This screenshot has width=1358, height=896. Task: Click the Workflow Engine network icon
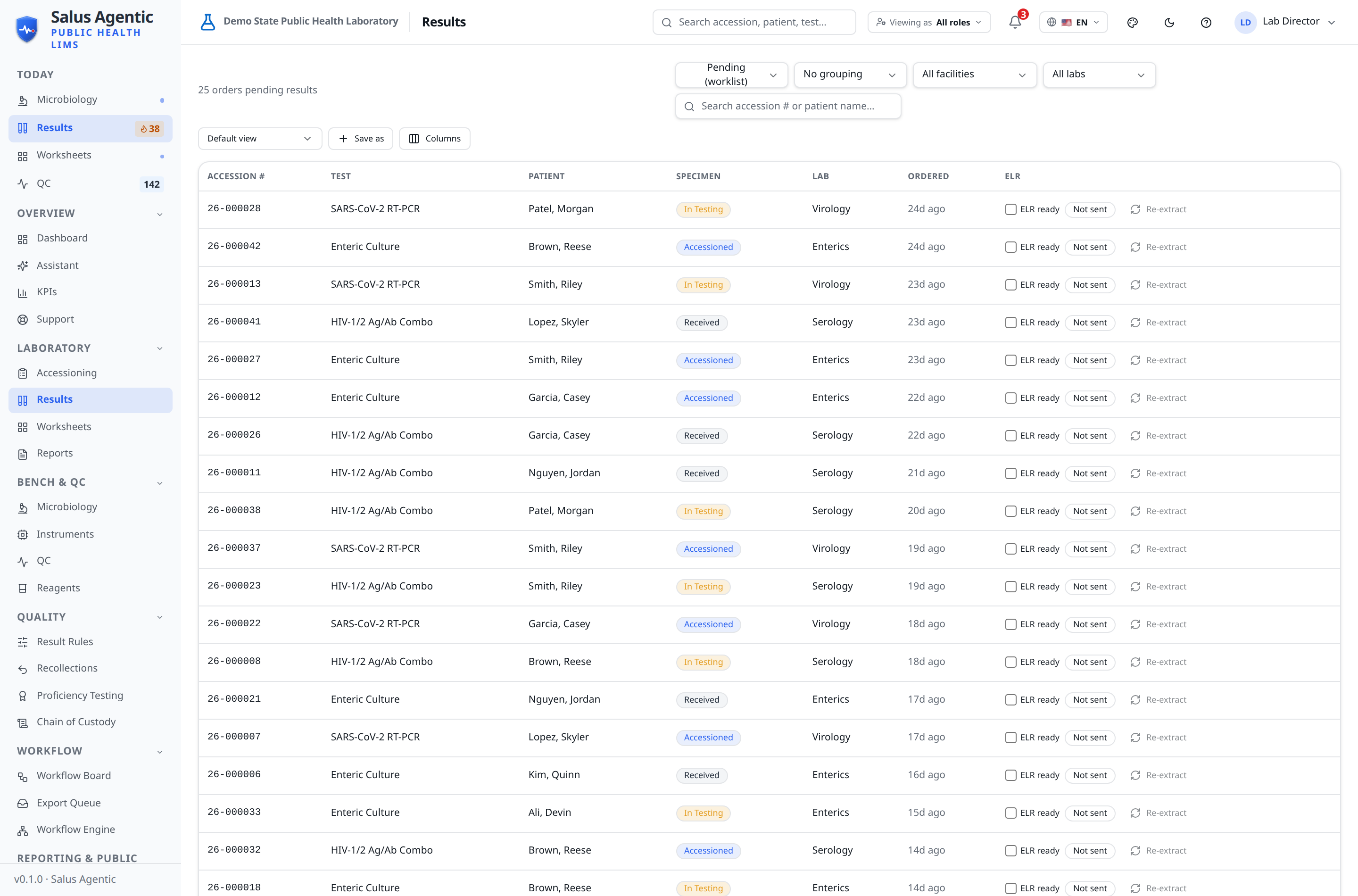[22, 830]
